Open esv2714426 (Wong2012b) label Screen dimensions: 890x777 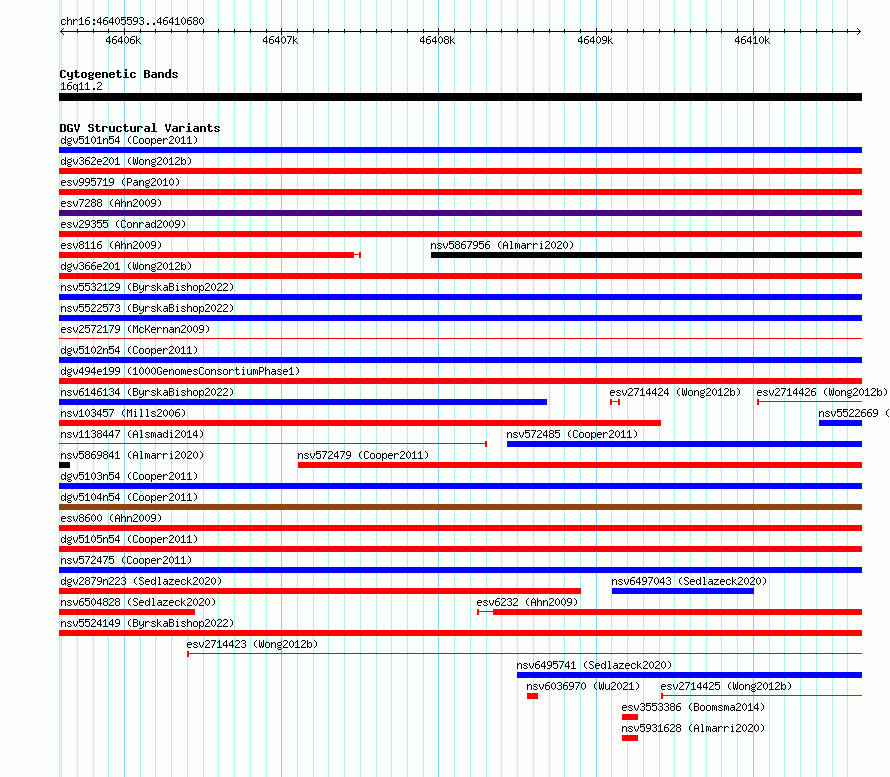click(821, 392)
